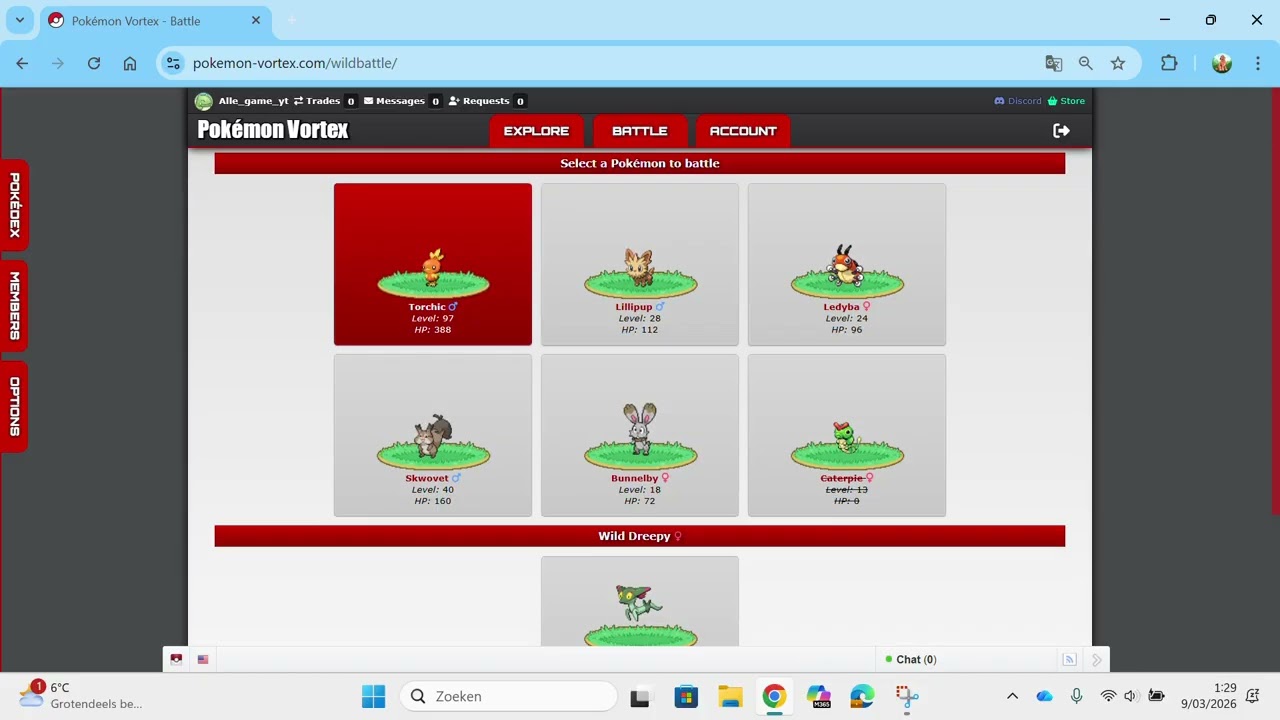The image size is (1280, 720).
Task: Click the logout icon
Action: point(1062,131)
